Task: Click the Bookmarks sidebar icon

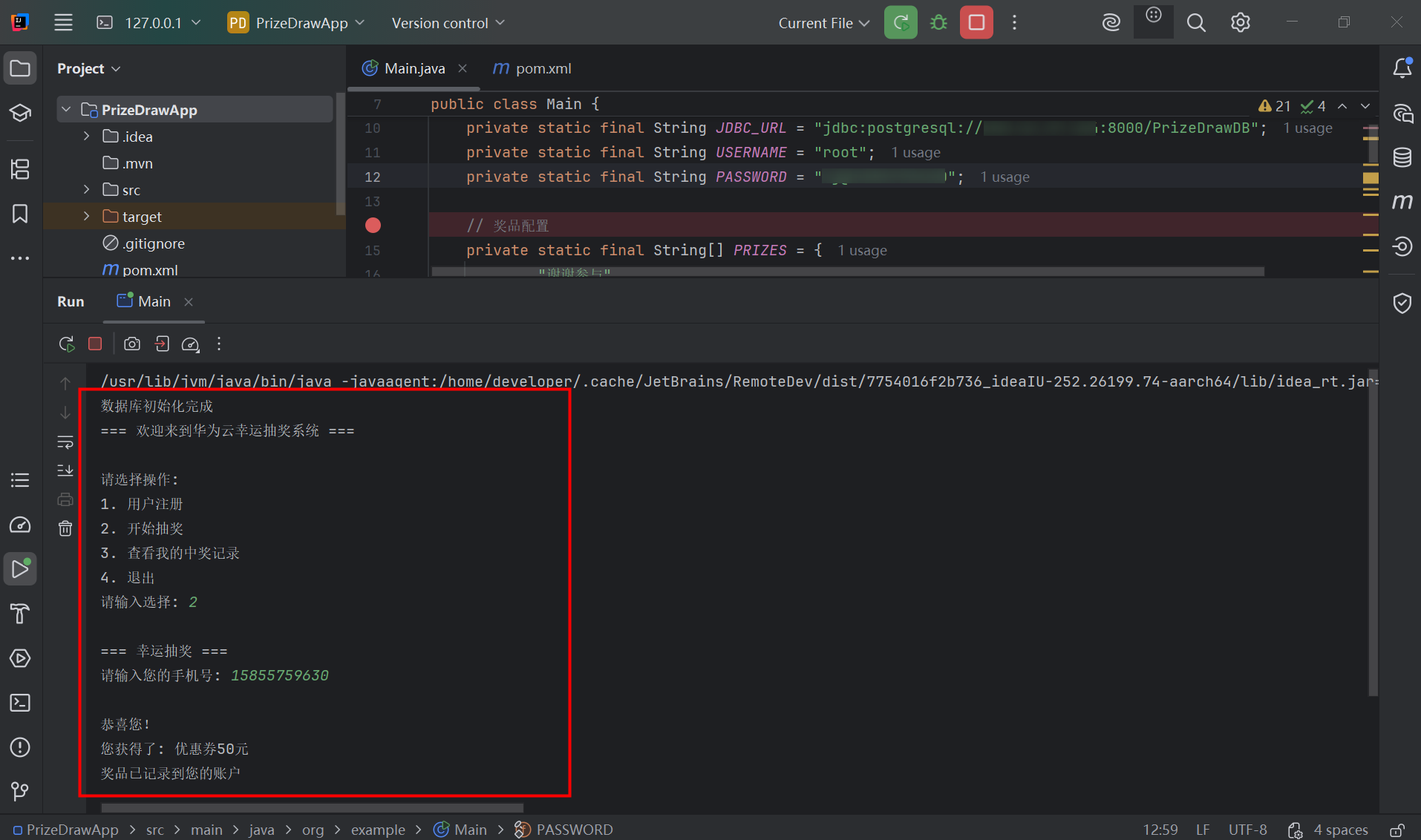Action: [20, 214]
